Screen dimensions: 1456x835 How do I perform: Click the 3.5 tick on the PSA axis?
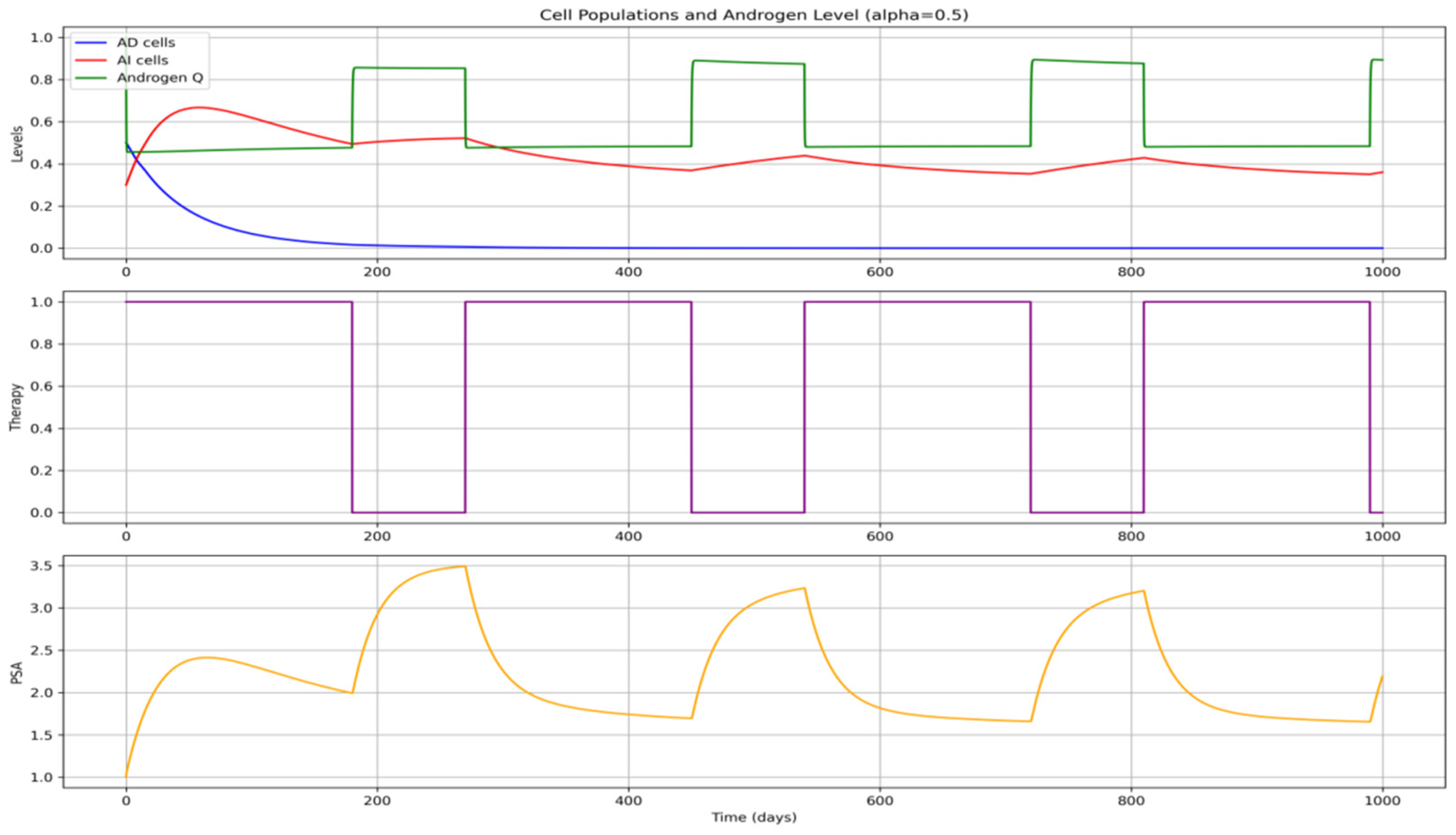click(41, 566)
